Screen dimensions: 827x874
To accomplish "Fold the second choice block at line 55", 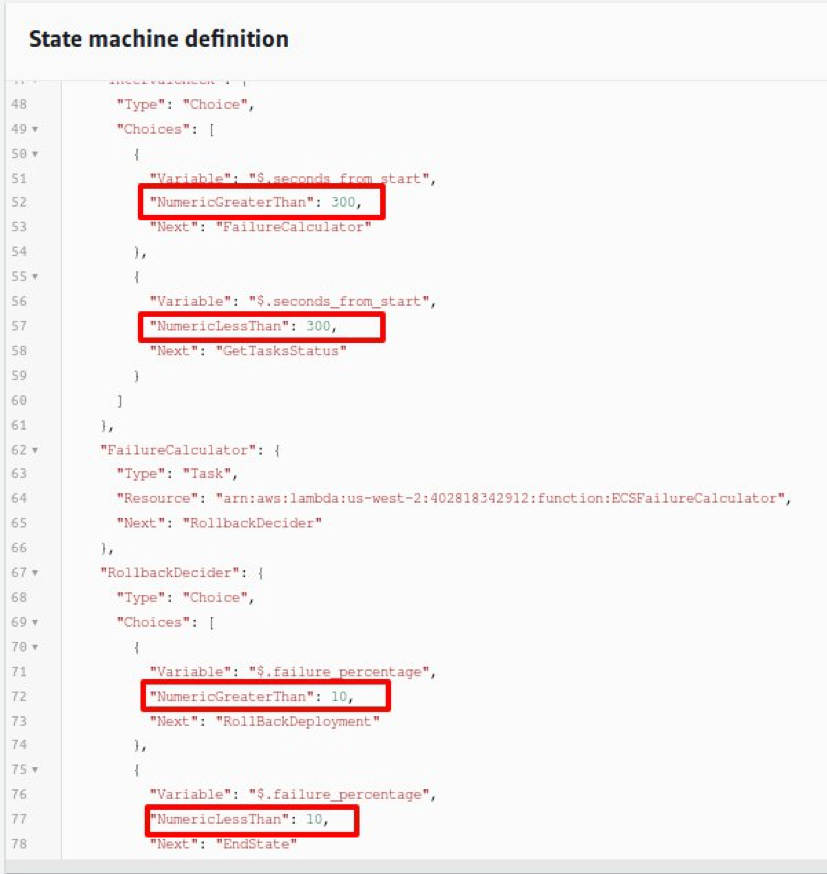I will coord(35,276).
